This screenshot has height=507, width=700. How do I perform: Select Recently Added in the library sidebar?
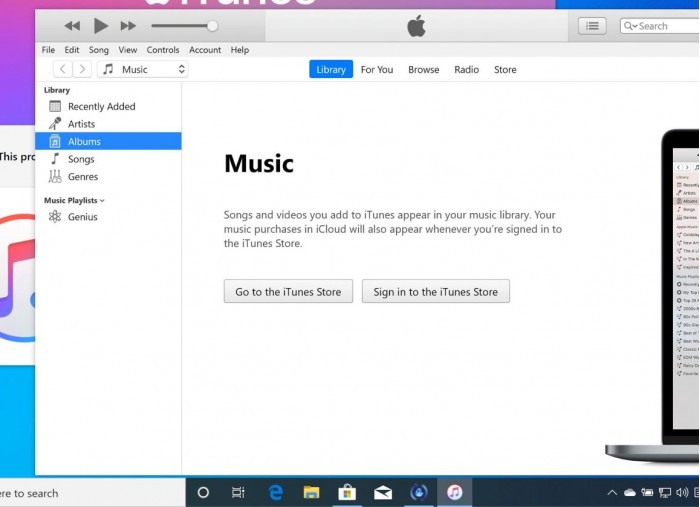(x=101, y=106)
